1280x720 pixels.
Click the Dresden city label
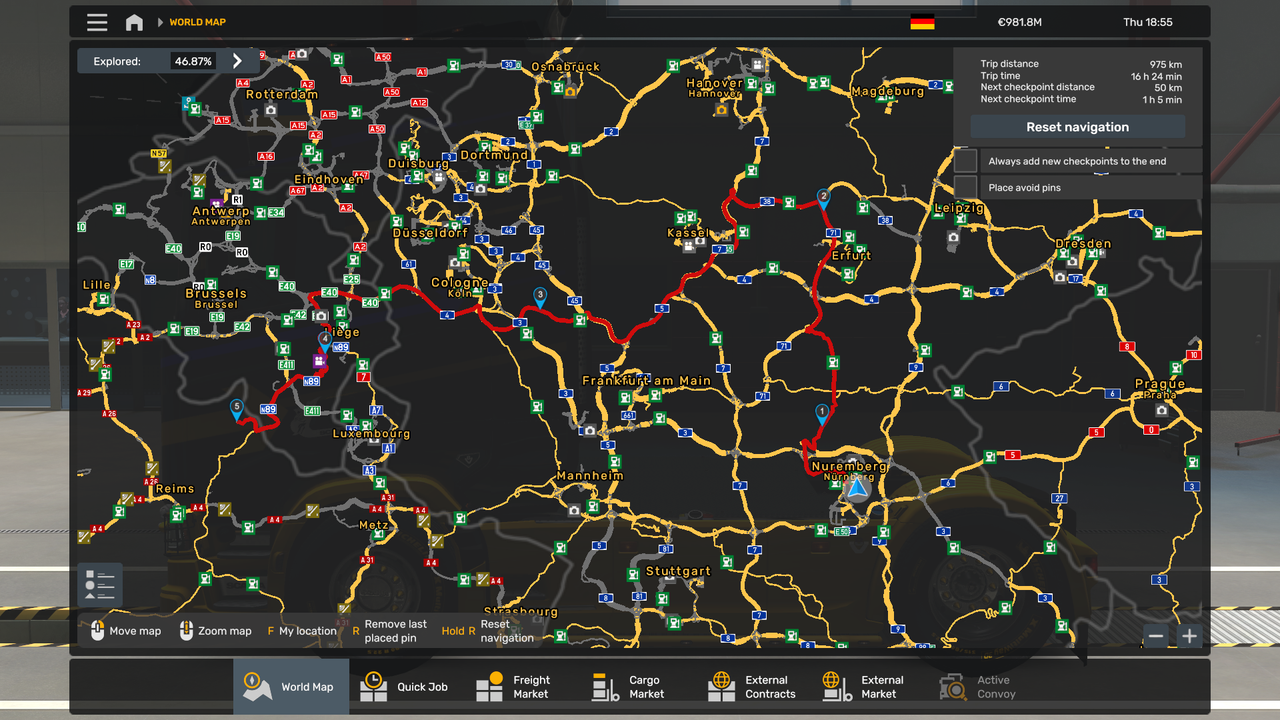(x=1083, y=244)
